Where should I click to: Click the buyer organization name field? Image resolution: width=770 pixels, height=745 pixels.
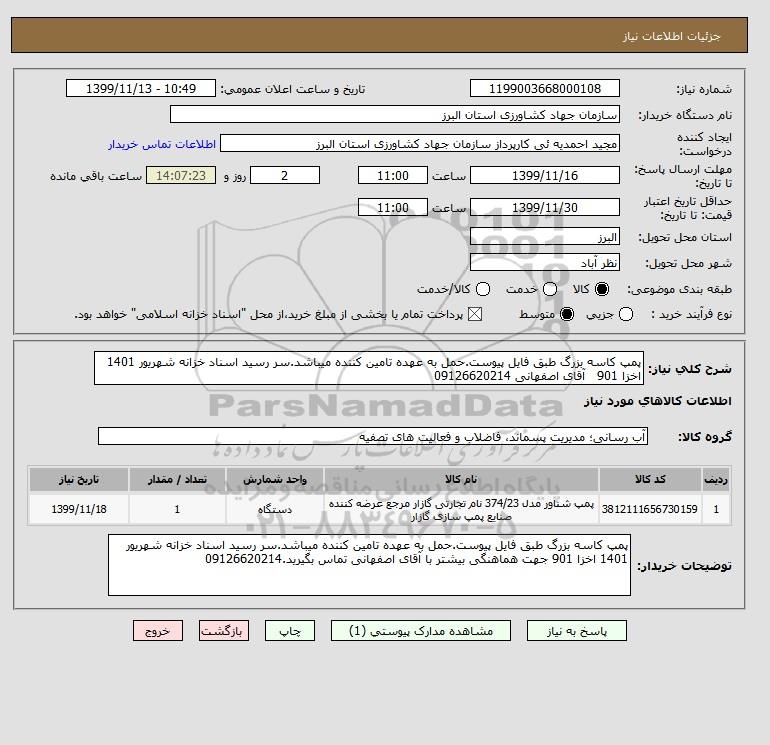[395, 114]
